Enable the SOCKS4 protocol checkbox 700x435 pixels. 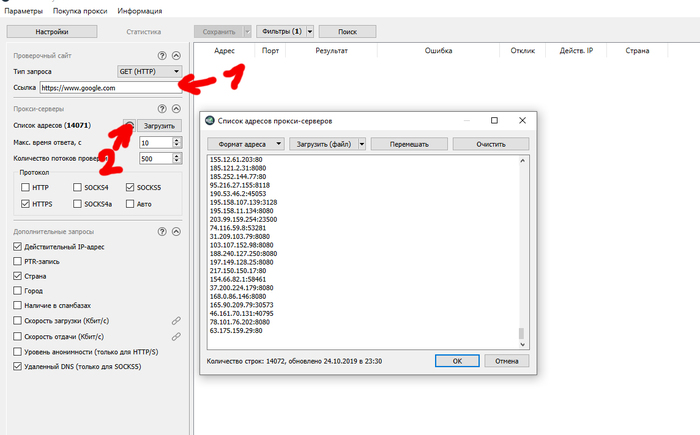coord(78,188)
